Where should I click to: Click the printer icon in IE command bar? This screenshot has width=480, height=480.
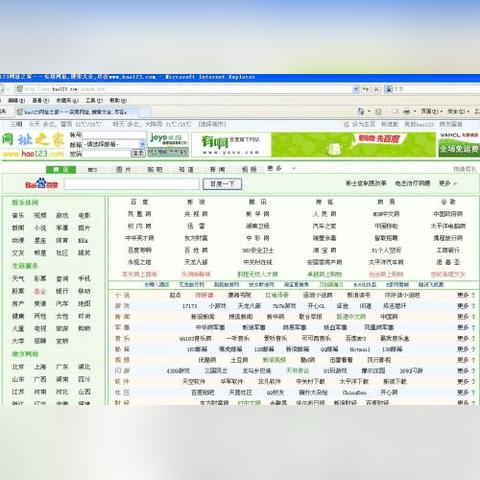[407, 111]
